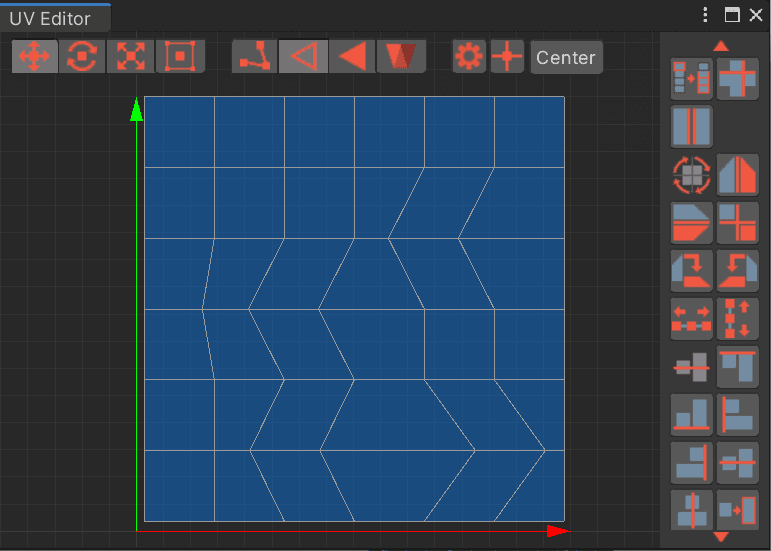The height and width of the screenshot is (551, 771).
Task: Click the stacked gray and red trapezoids icon
Action: (691, 223)
